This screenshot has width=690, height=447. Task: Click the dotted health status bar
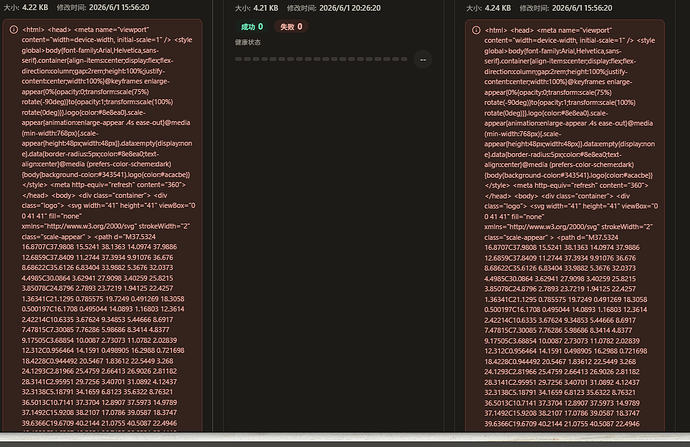(321, 59)
